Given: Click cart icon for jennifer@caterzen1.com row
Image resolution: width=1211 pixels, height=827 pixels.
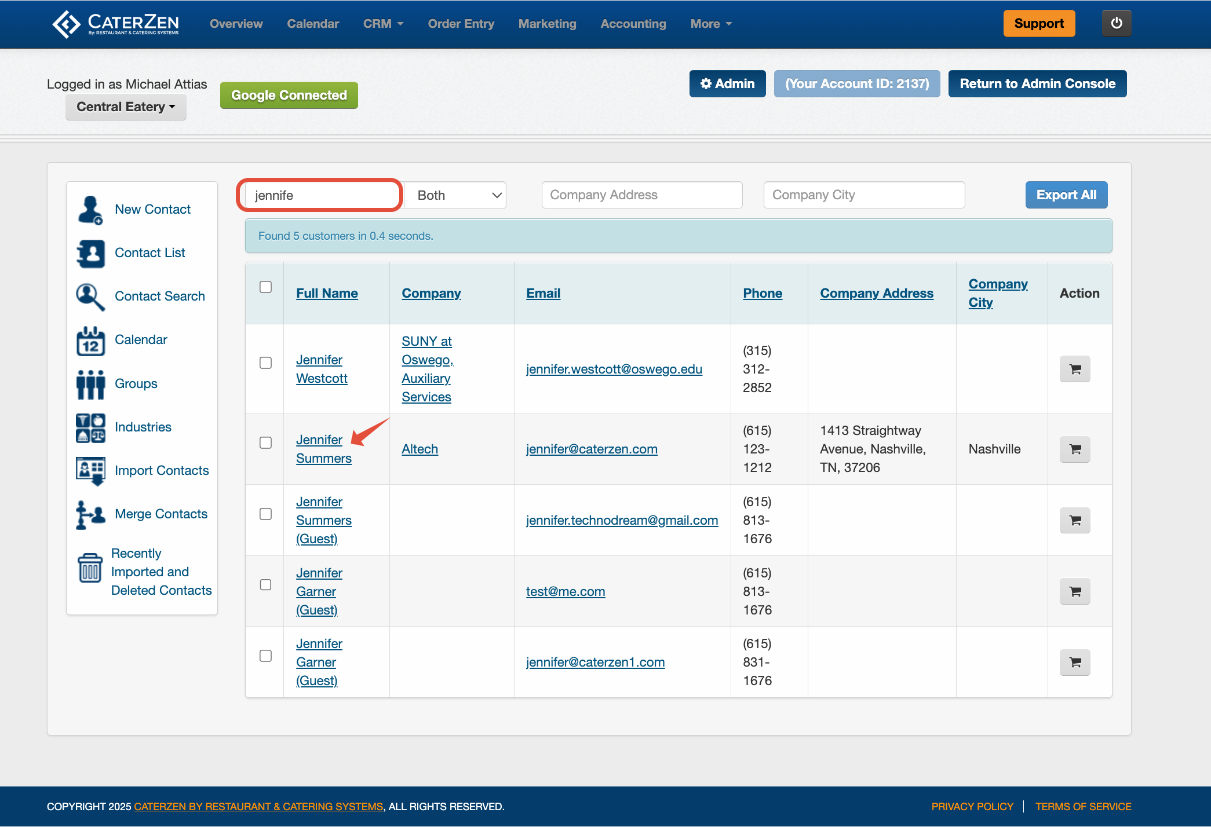Looking at the screenshot, I should pos(1075,662).
